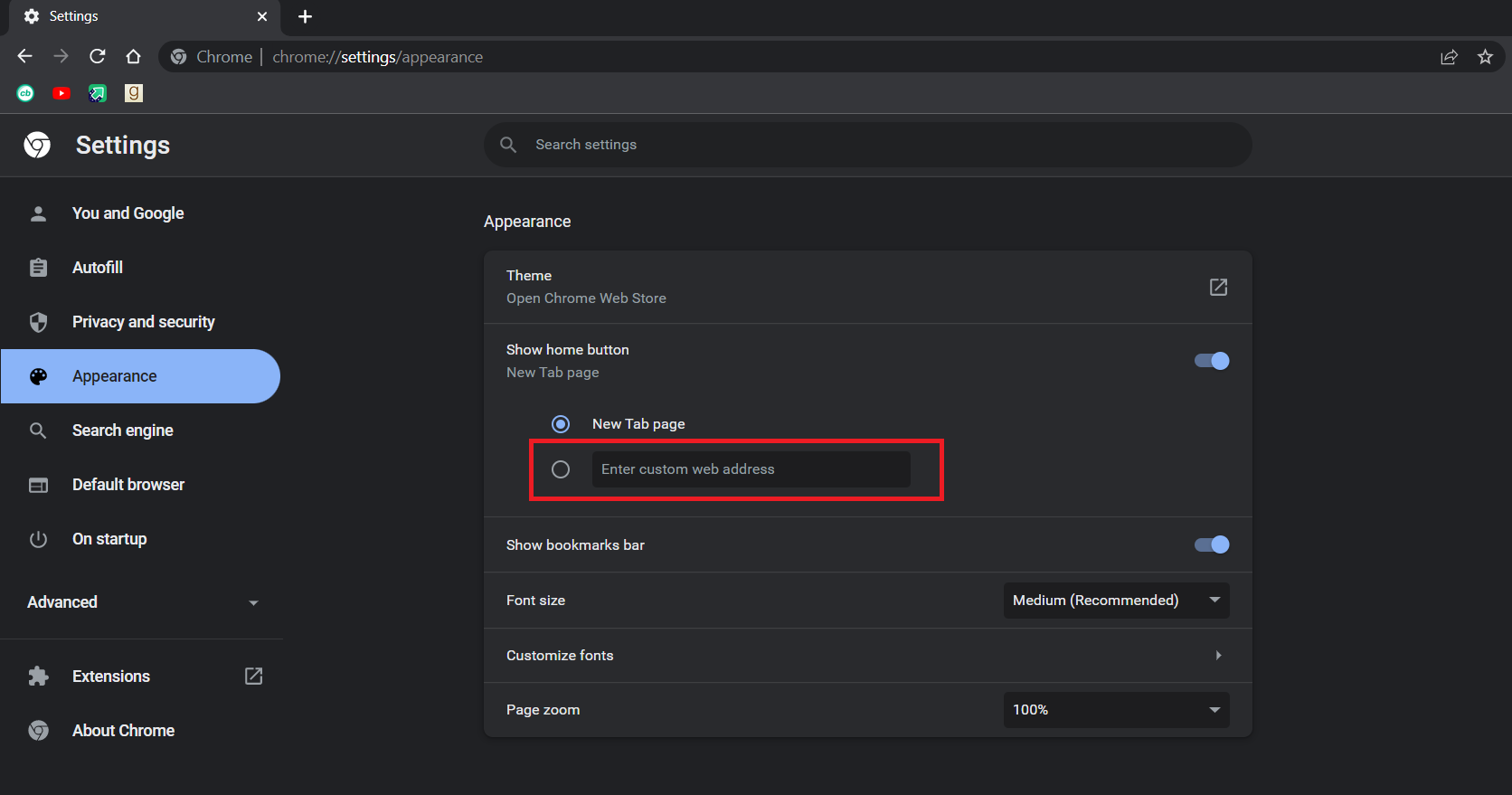Go back with the browser back arrow
1512x795 pixels.
24,56
